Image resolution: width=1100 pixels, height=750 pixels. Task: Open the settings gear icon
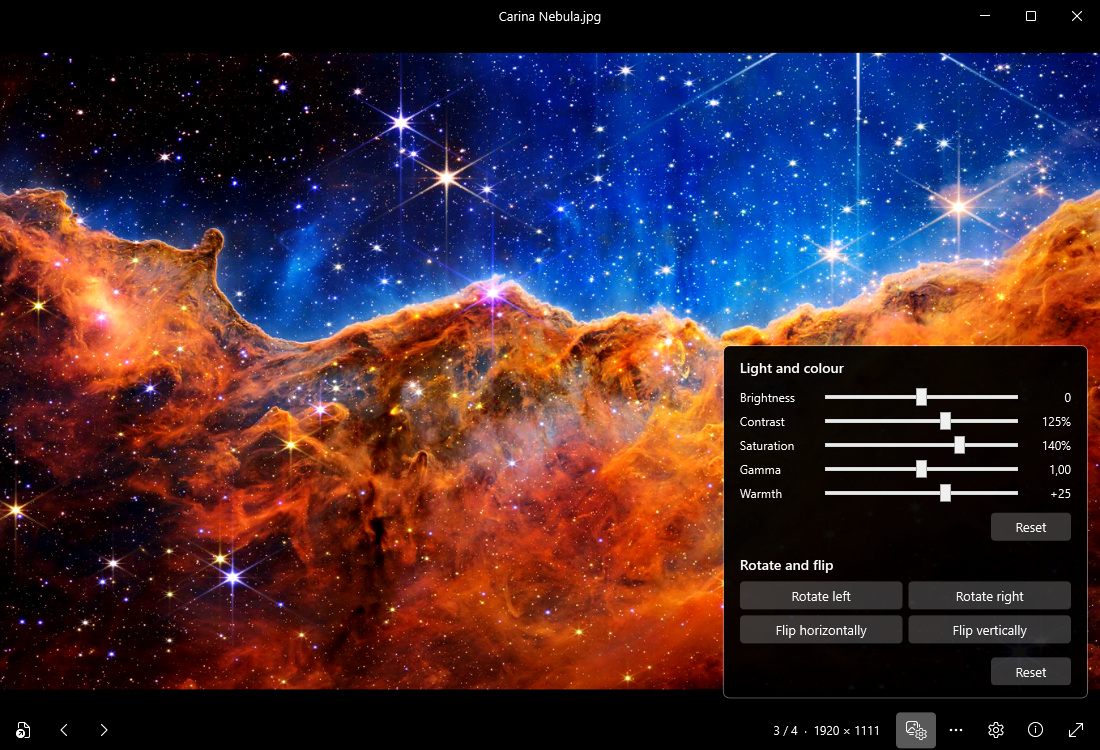tap(995, 730)
